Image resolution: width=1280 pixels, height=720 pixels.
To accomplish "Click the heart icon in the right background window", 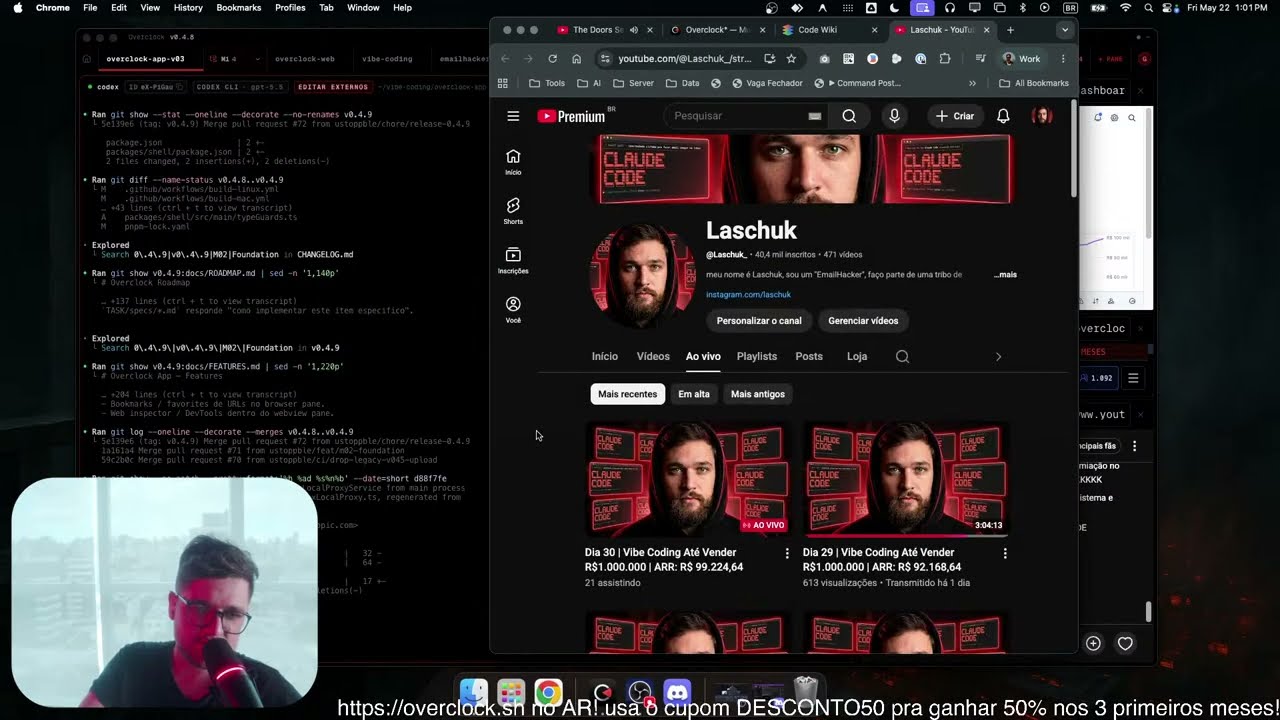I will [1125, 644].
